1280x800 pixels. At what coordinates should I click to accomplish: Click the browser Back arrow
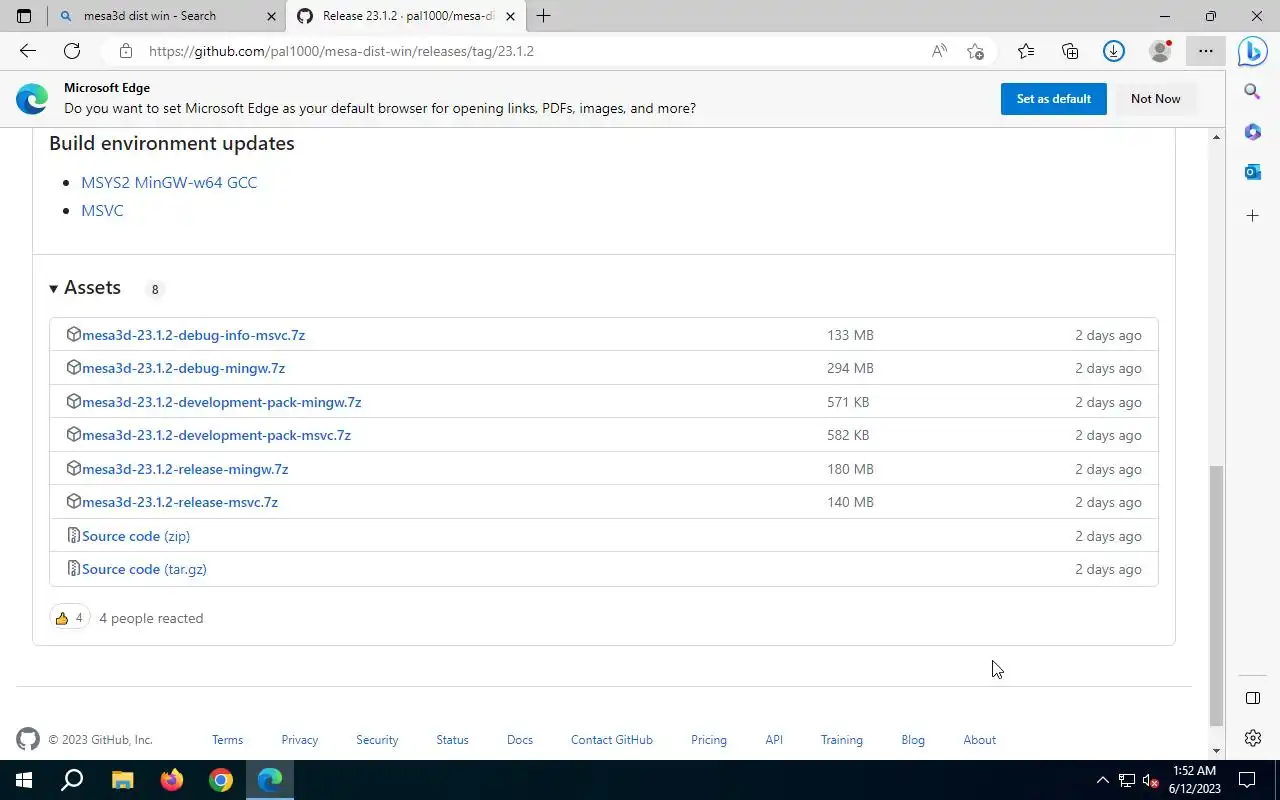(x=28, y=51)
